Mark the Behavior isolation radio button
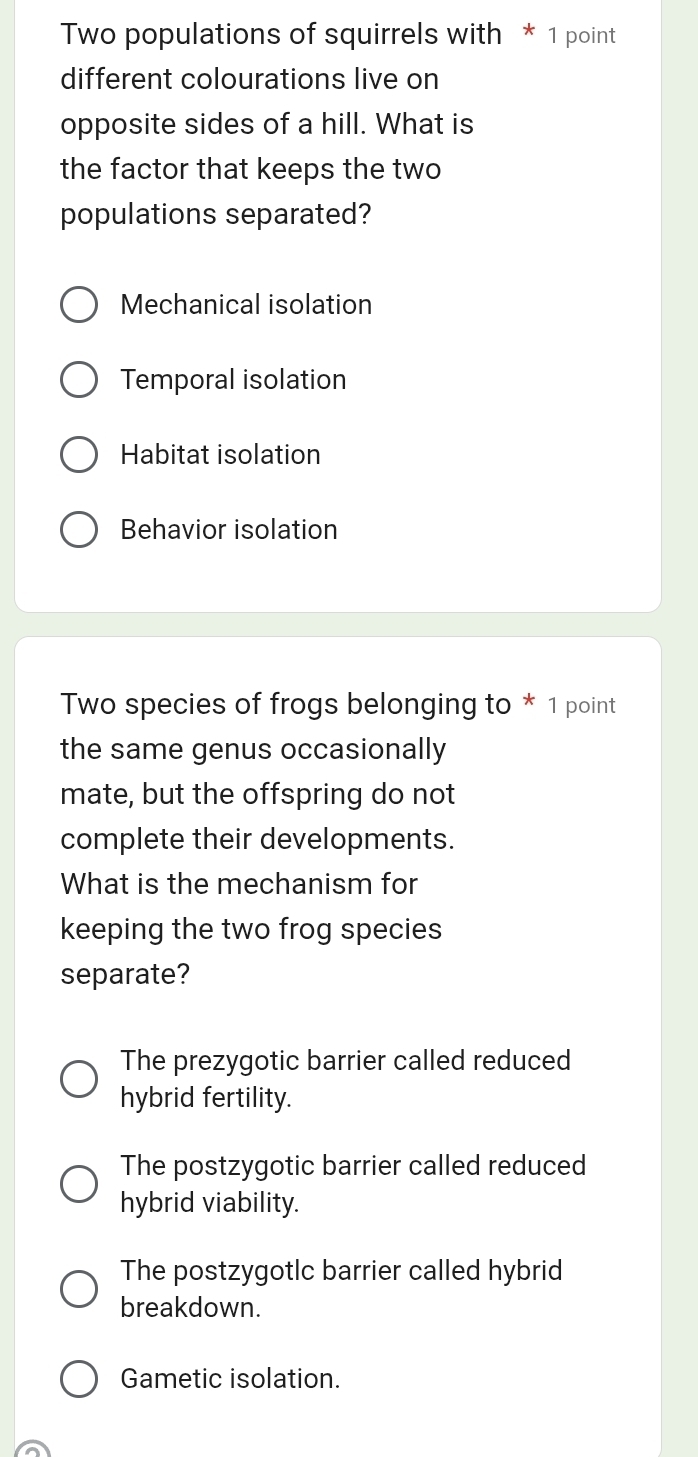Viewport: 698px width, 1457px height. point(80,530)
